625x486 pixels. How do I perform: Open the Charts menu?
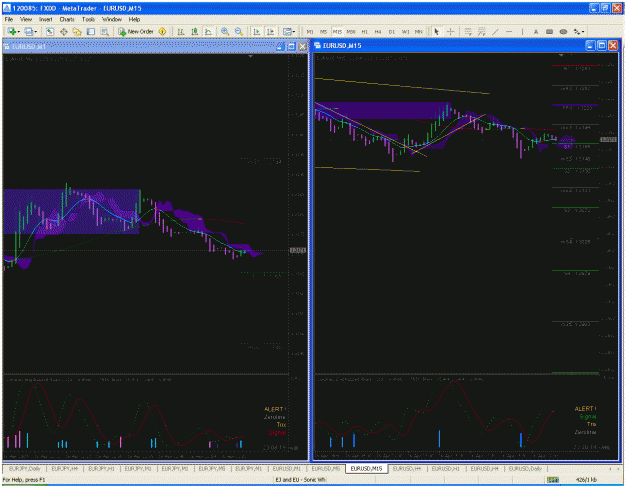[67, 19]
